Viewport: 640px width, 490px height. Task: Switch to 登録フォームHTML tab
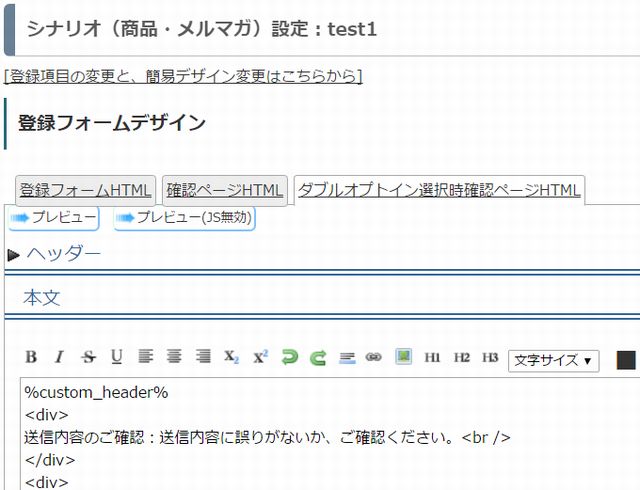point(86,190)
